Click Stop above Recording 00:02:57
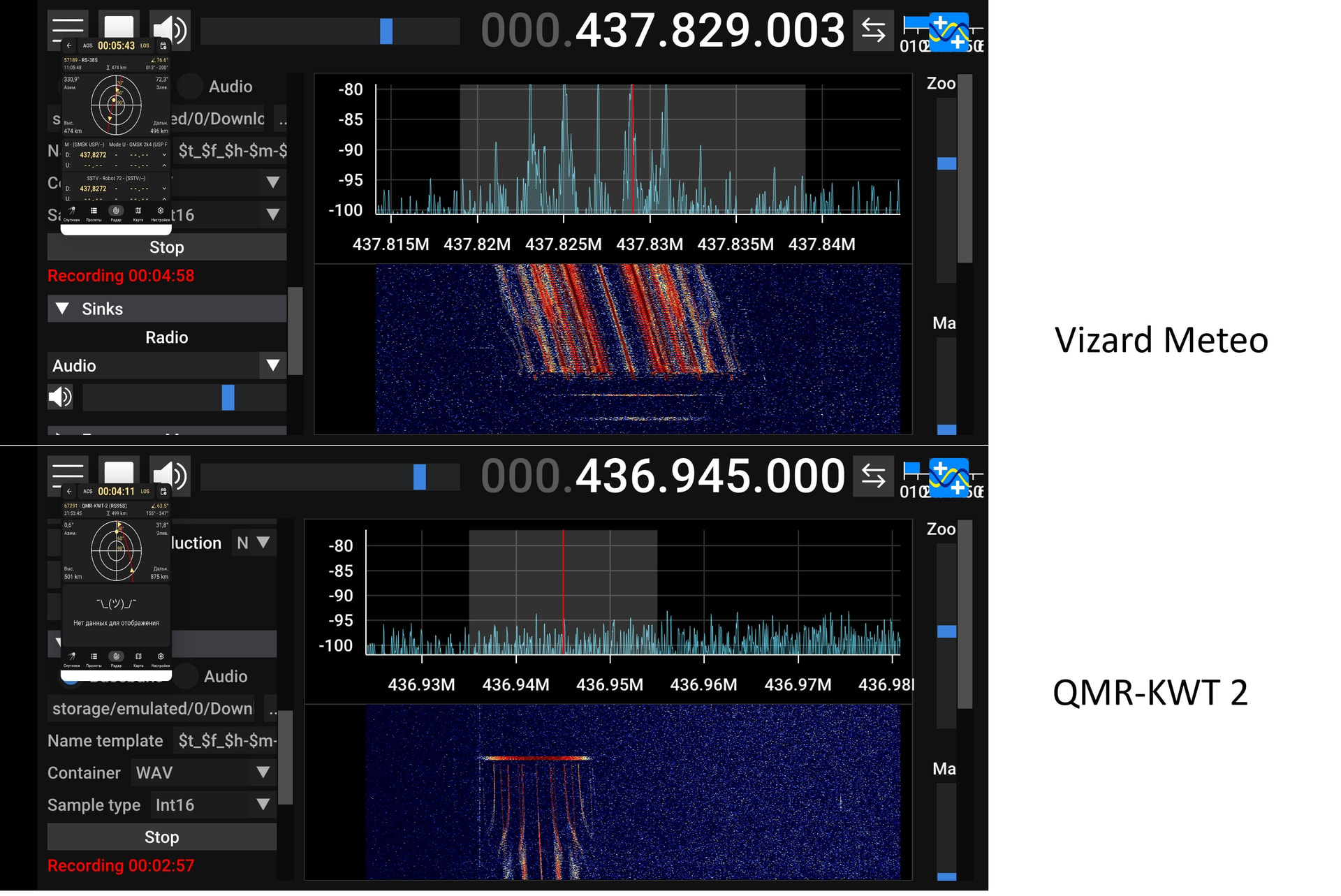The image size is (1341, 896). click(x=161, y=837)
